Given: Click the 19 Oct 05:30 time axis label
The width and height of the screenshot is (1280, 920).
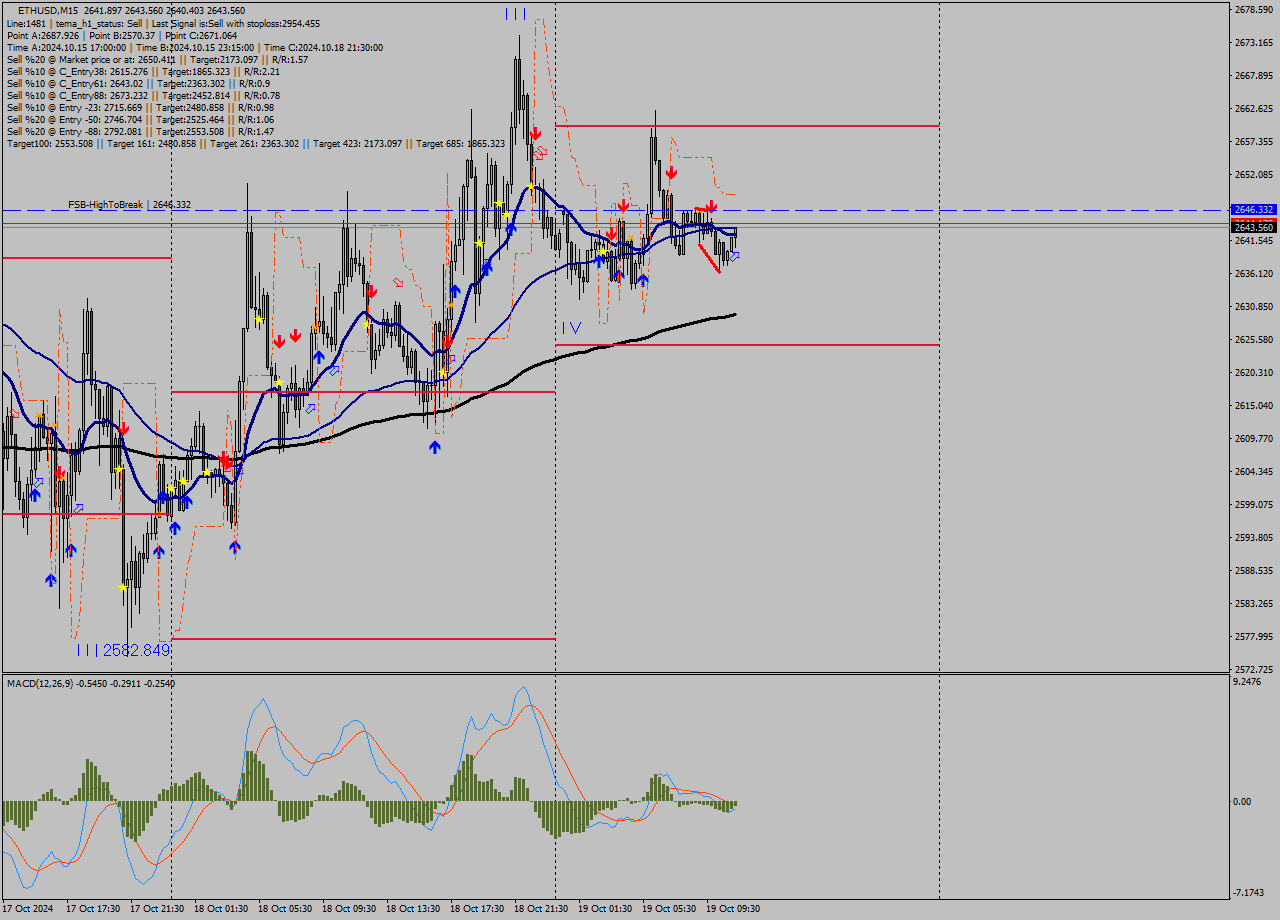Looking at the screenshot, I should coord(669,909).
